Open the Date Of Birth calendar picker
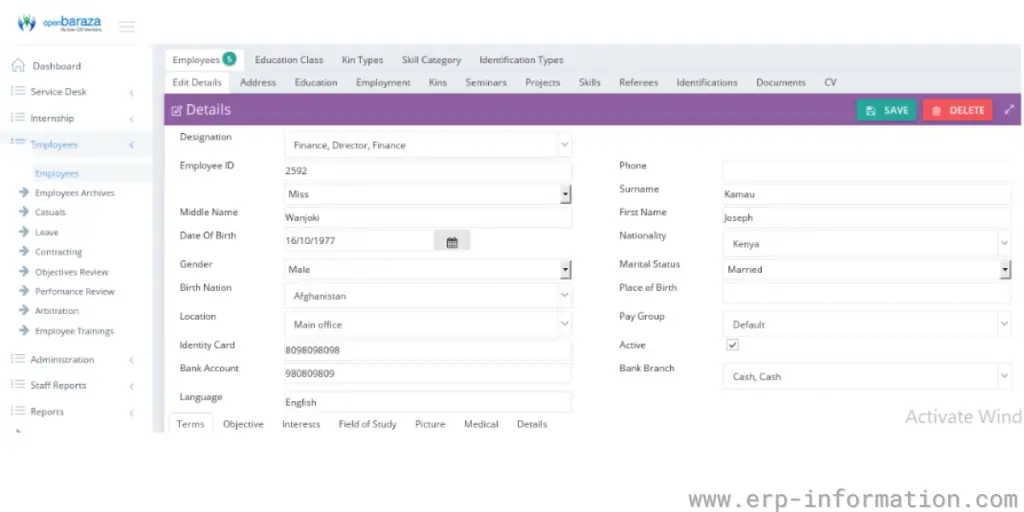 tap(452, 242)
